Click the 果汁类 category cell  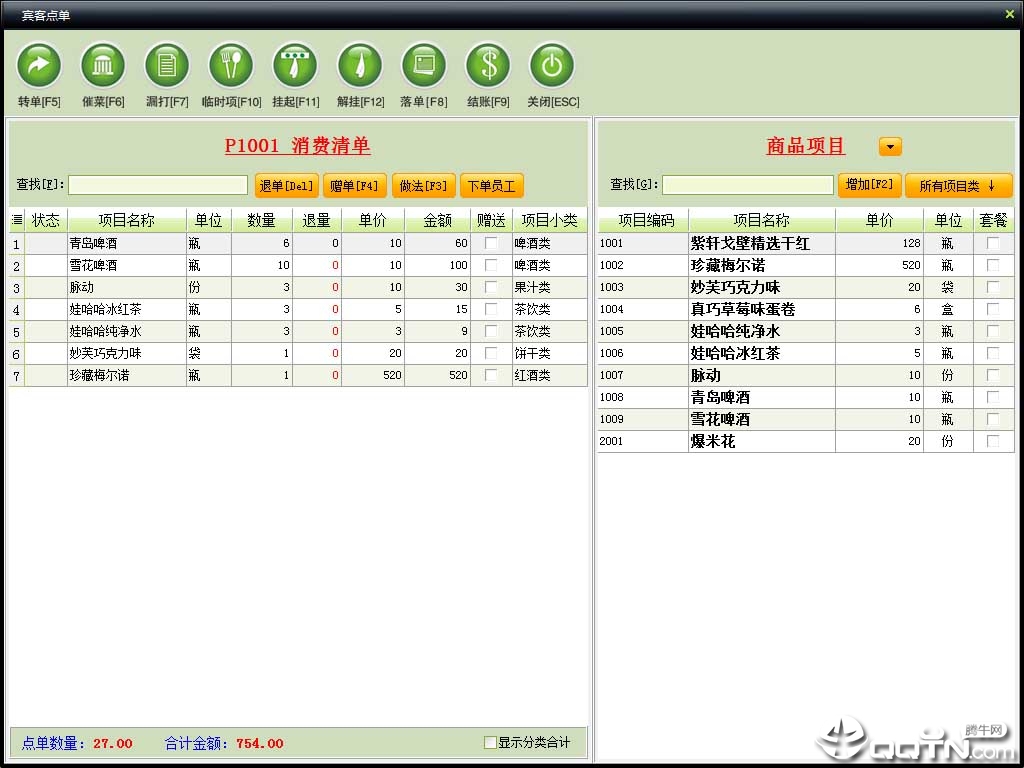[x=549, y=287]
